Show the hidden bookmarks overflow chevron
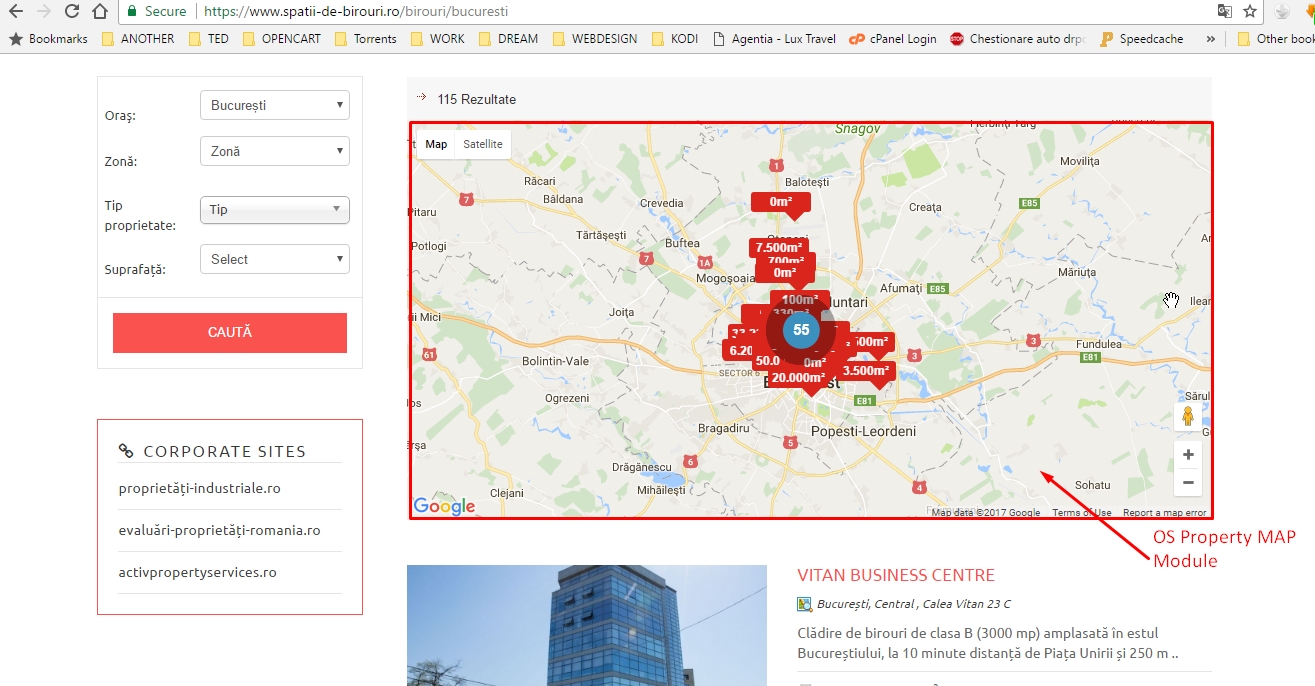The width and height of the screenshot is (1315, 686). click(x=1211, y=39)
